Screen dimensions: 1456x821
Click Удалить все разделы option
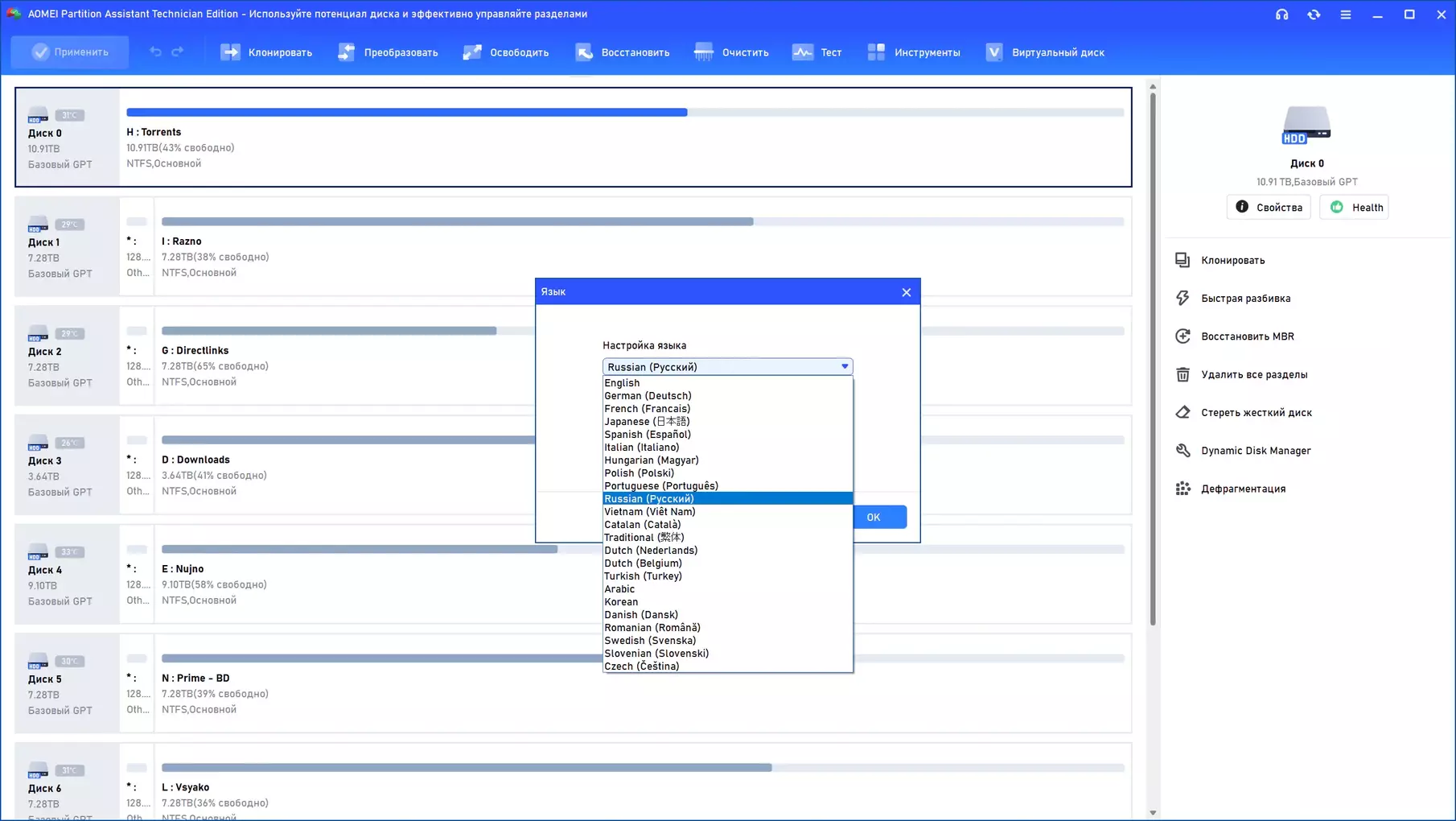coord(1241,374)
